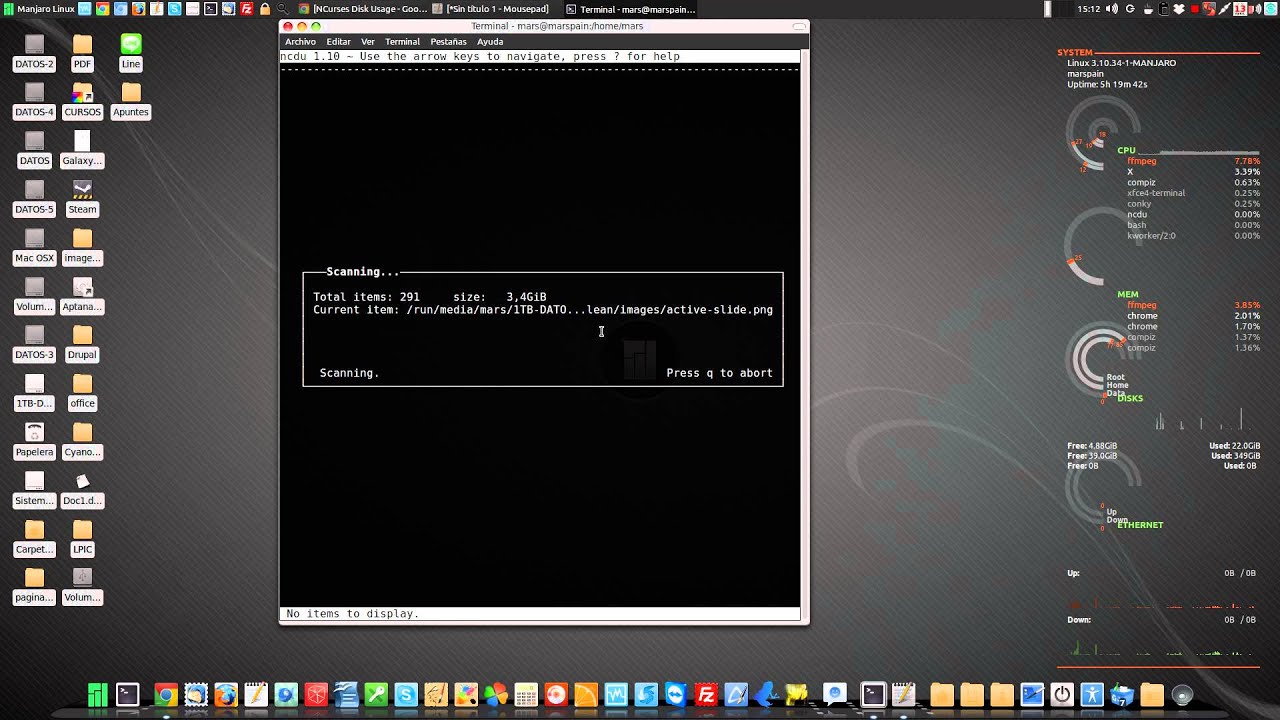Click the terminal window's vertical scrollbar
Screen dimensions: 1280x720
click(804, 335)
